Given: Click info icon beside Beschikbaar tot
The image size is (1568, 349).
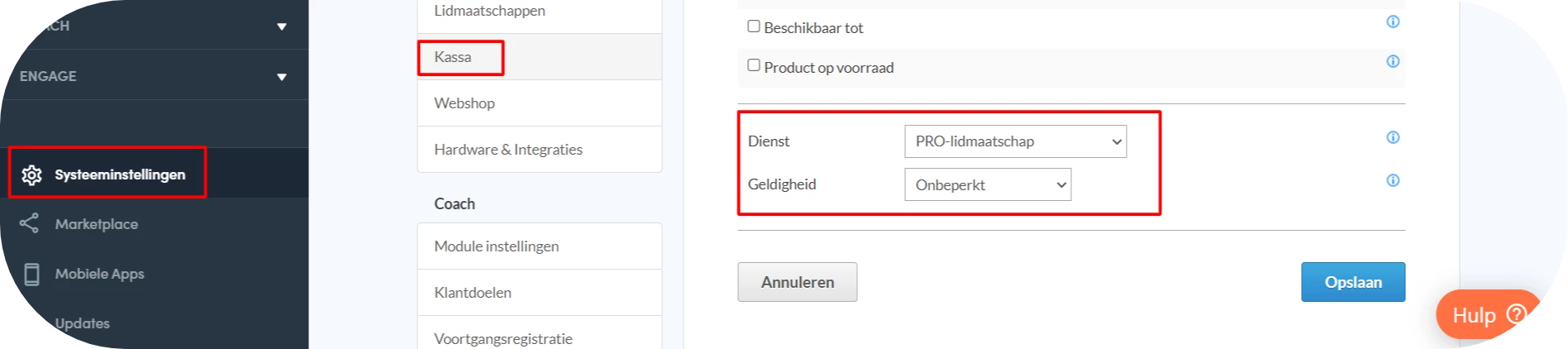Looking at the screenshot, I should 1393,22.
